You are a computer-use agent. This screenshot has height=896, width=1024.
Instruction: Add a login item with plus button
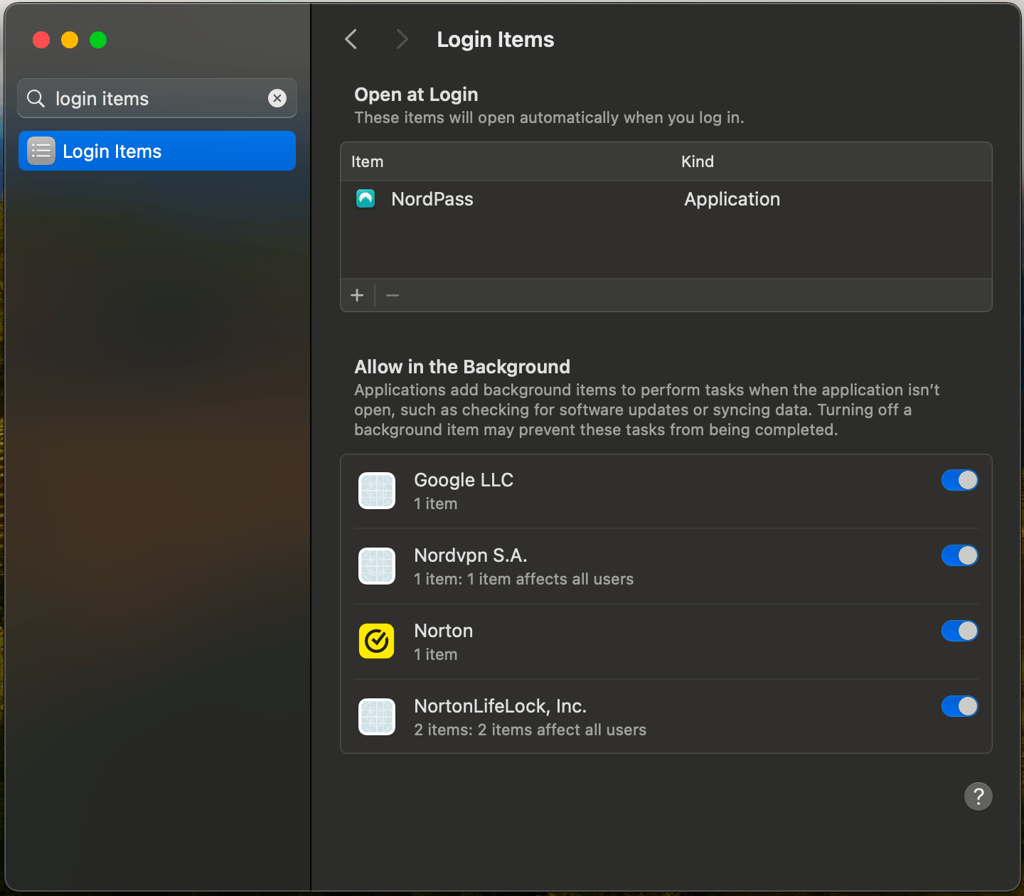[357, 295]
